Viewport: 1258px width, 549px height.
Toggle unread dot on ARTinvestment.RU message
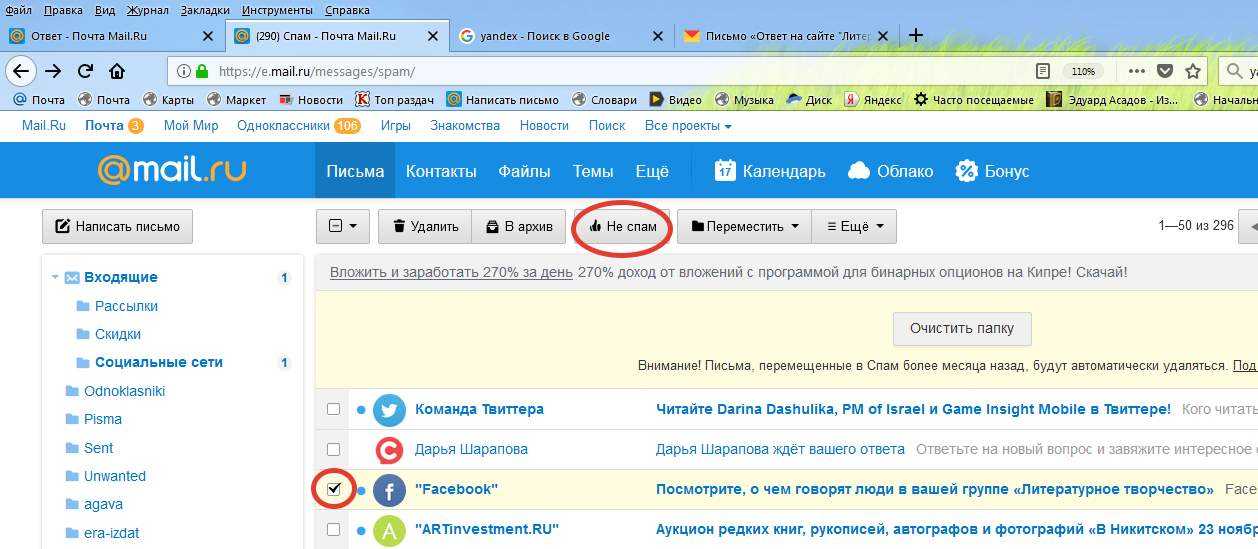click(x=361, y=529)
